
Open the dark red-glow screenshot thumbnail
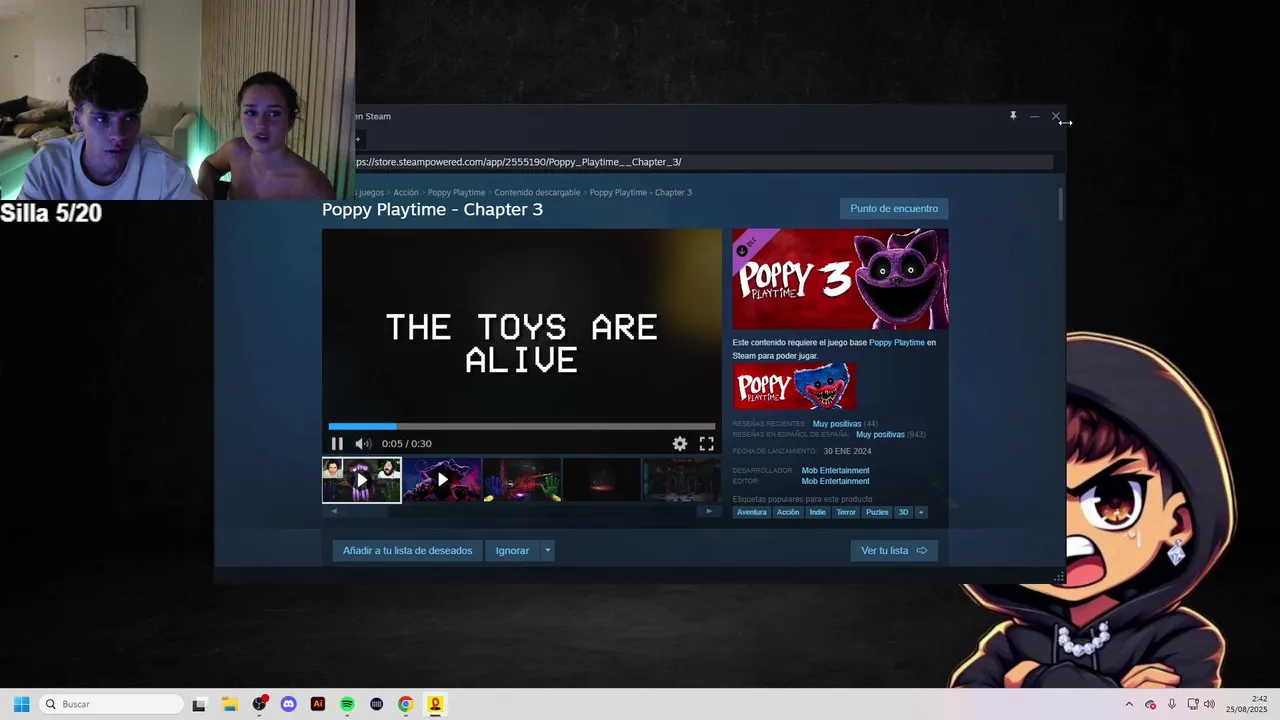point(602,480)
